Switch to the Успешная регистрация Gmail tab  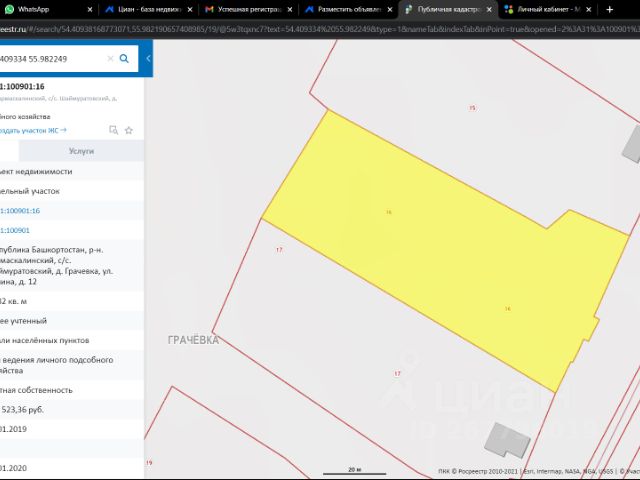248,9
